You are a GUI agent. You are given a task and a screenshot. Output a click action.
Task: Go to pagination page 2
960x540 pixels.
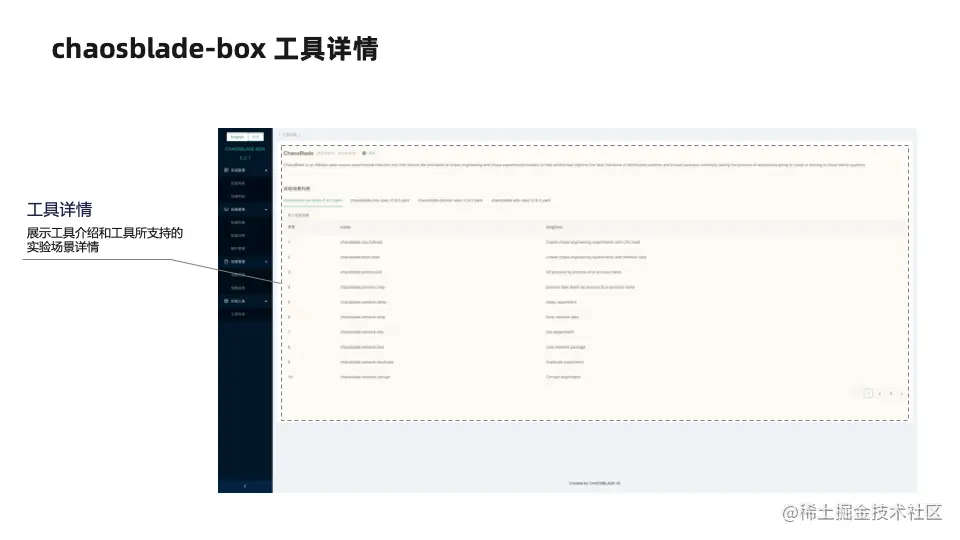[x=880, y=394]
